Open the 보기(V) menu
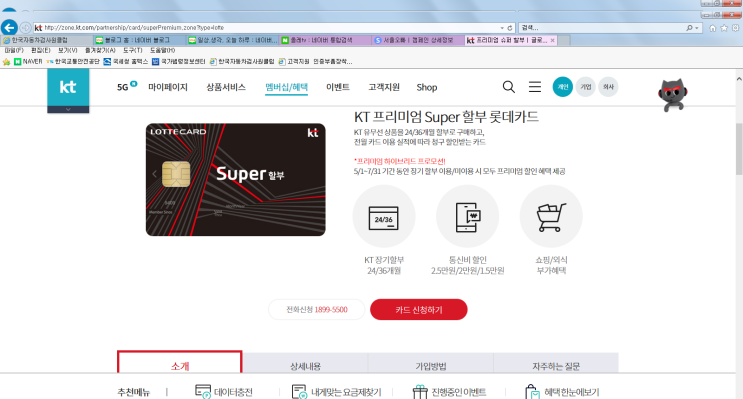 coord(68,50)
